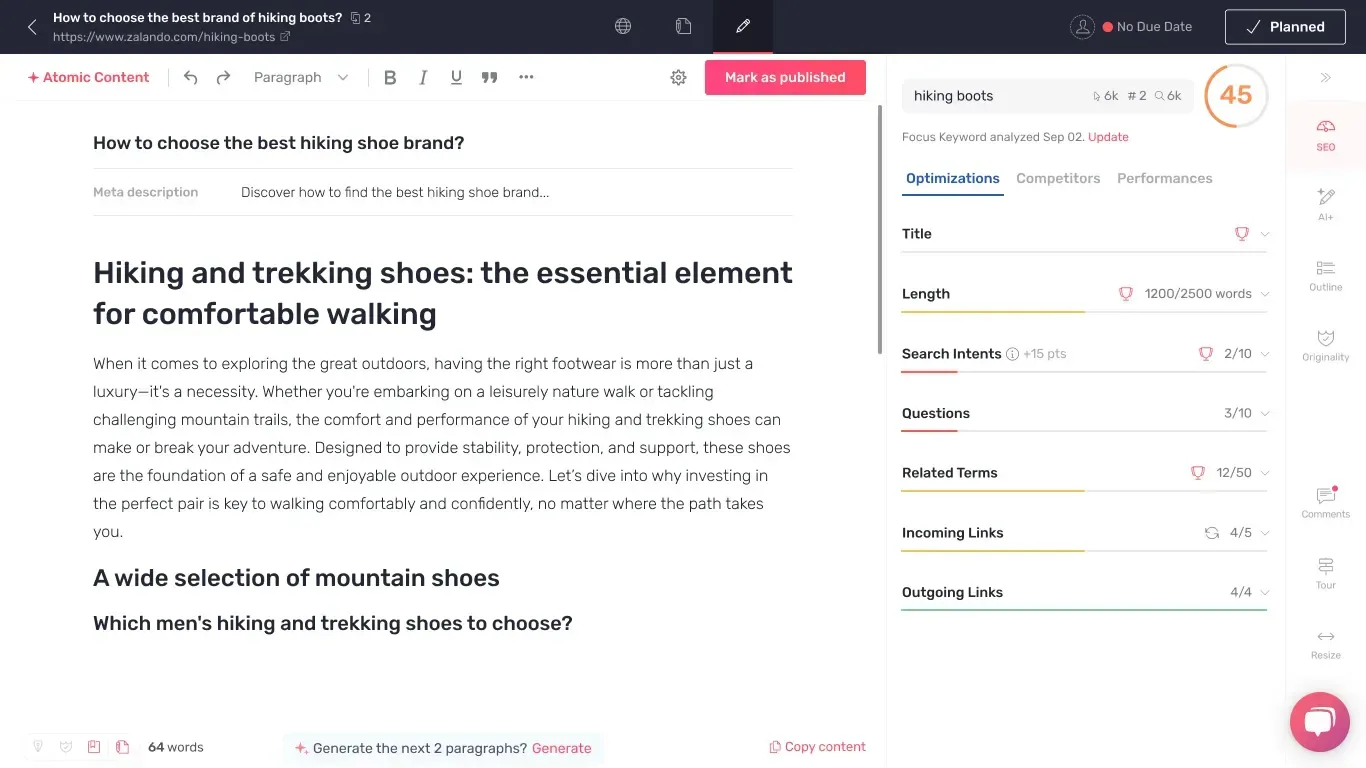Insert a blockquote with the quote icon
Screen dimensions: 1366x768
[489, 77]
